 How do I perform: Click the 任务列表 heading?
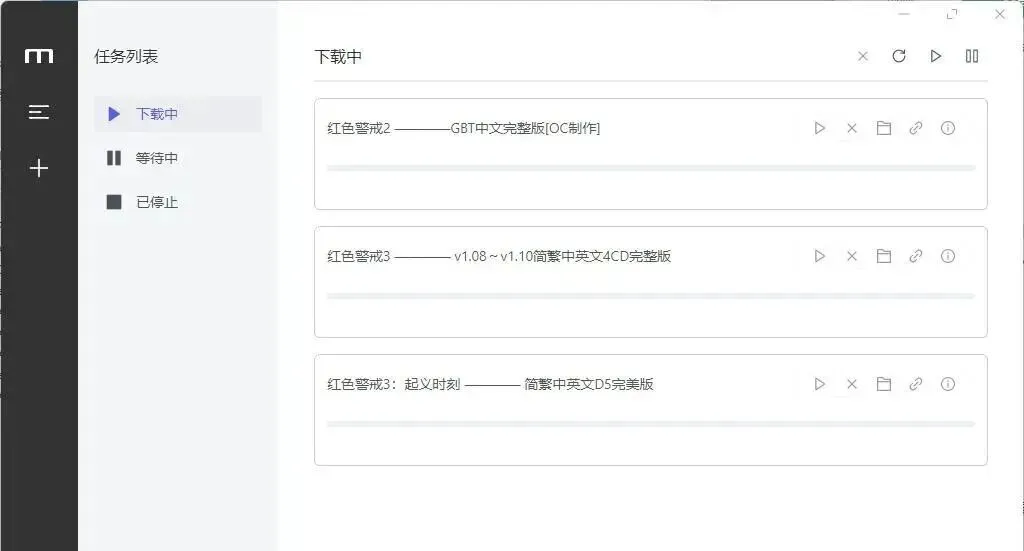126,57
